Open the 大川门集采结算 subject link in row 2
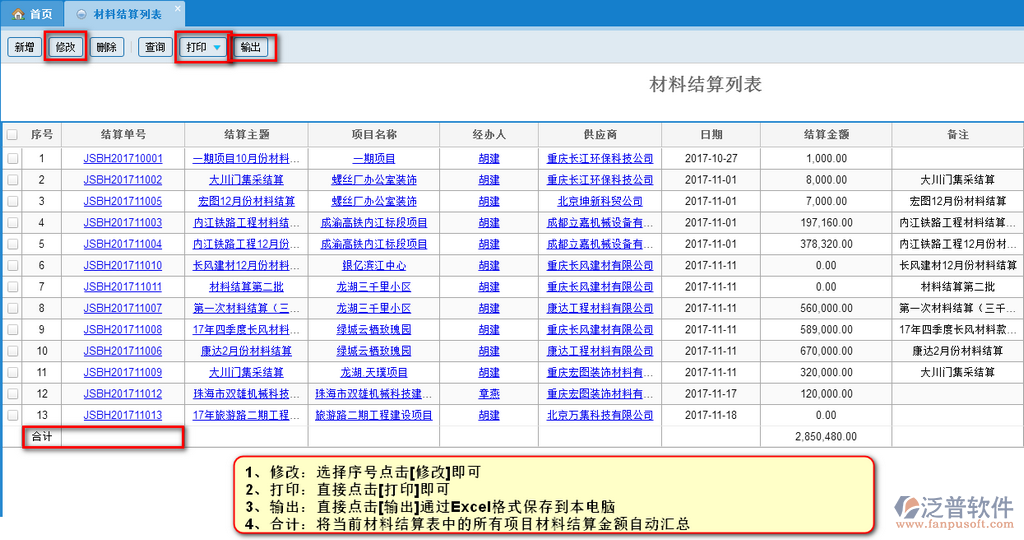 246,180
